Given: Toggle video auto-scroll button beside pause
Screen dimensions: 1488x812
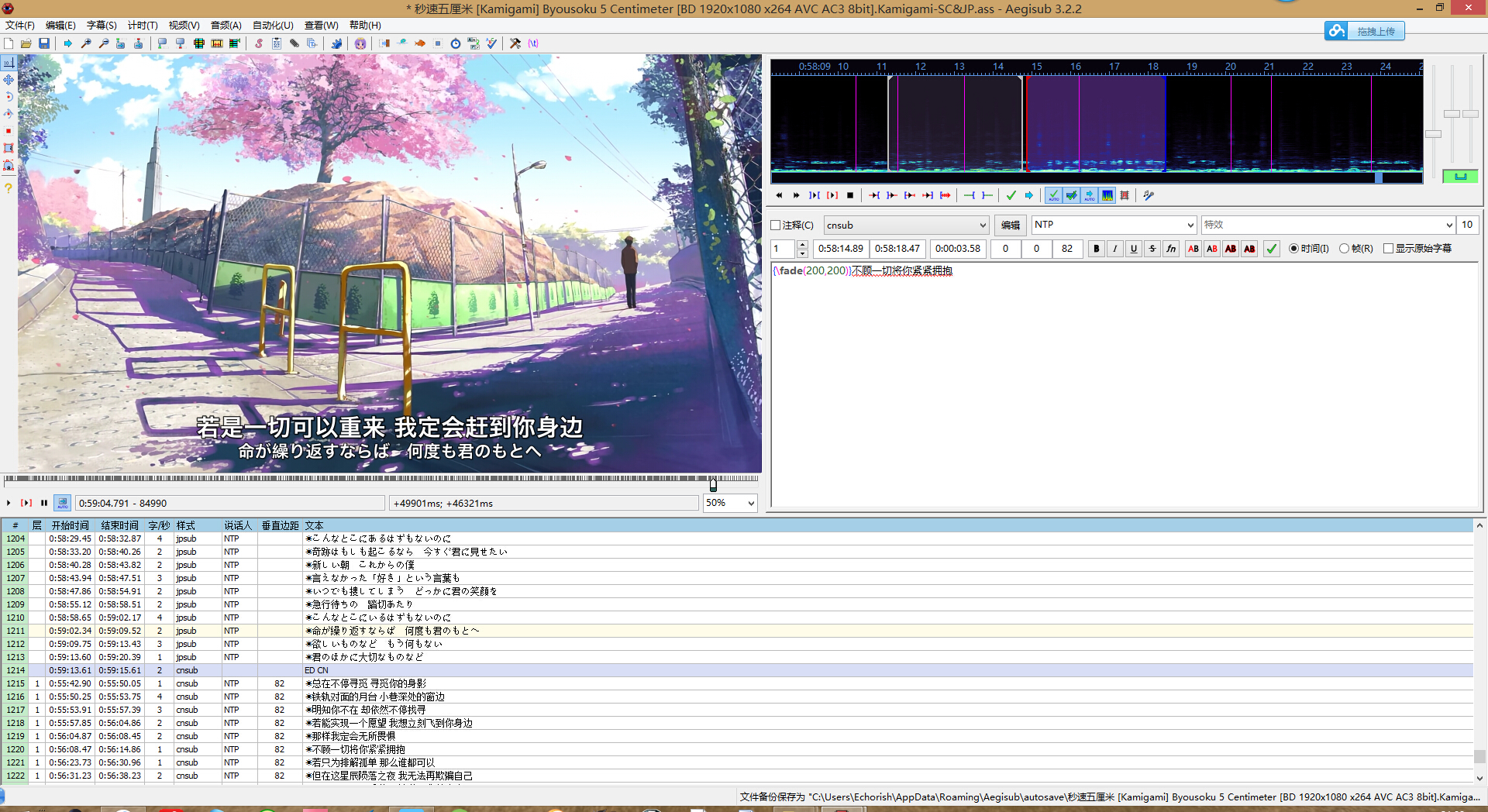Looking at the screenshot, I should [x=63, y=503].
